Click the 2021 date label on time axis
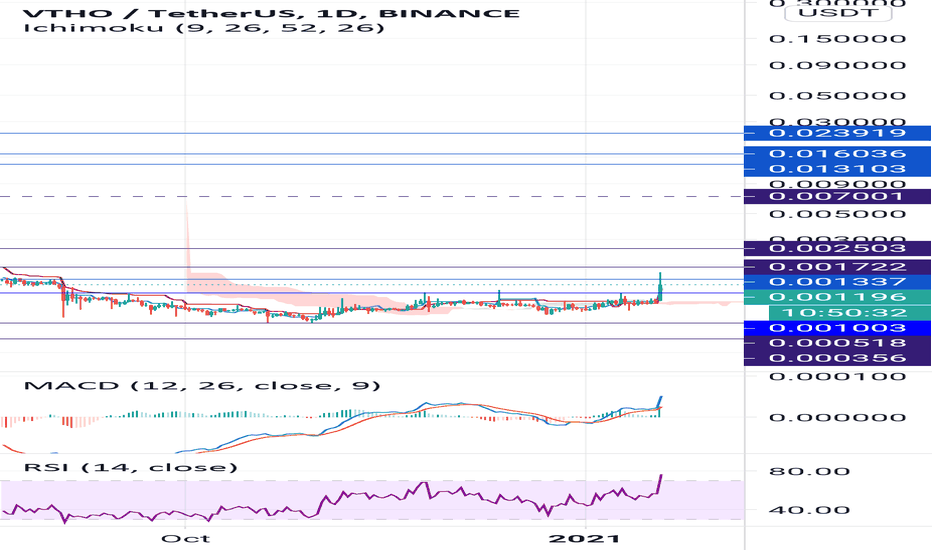Image resolution: width=932 pixels, height=550 pixels. pos(585,539)
